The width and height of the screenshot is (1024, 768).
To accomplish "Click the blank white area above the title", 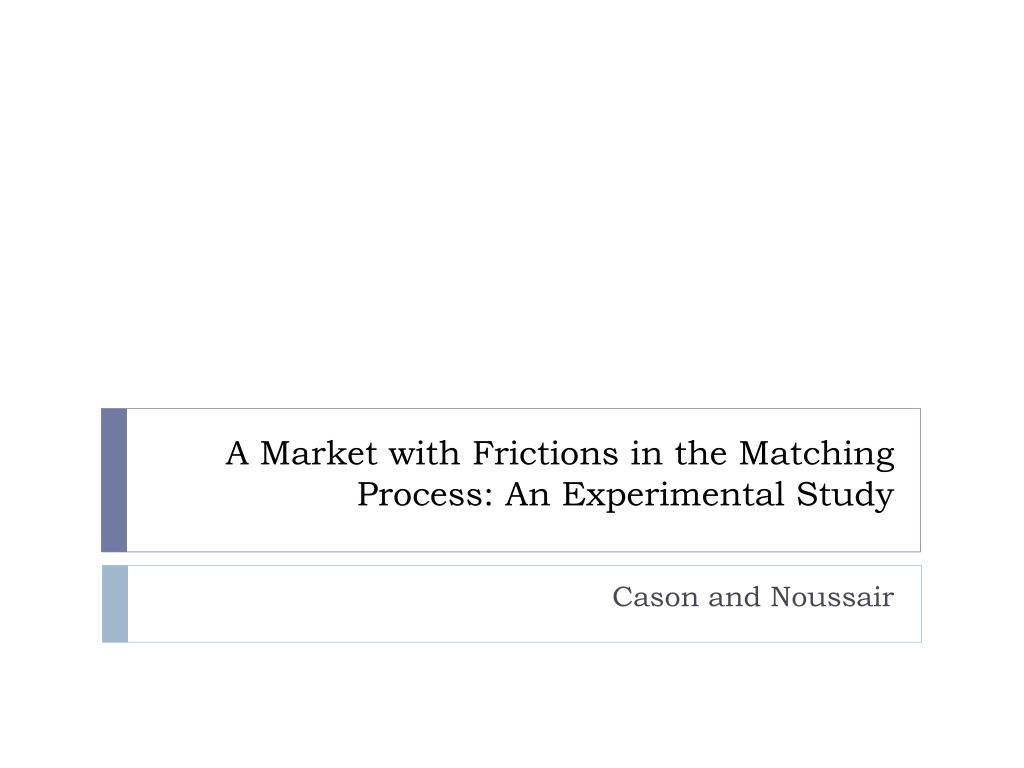I will 512,196.
